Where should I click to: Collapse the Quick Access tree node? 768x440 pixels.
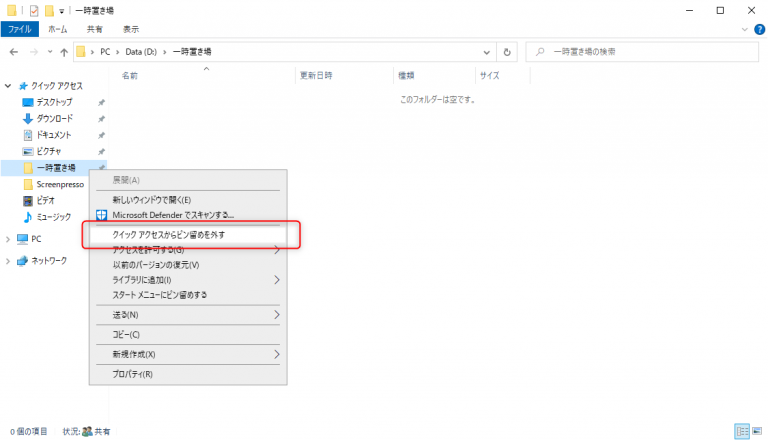(x=8, y=86)
